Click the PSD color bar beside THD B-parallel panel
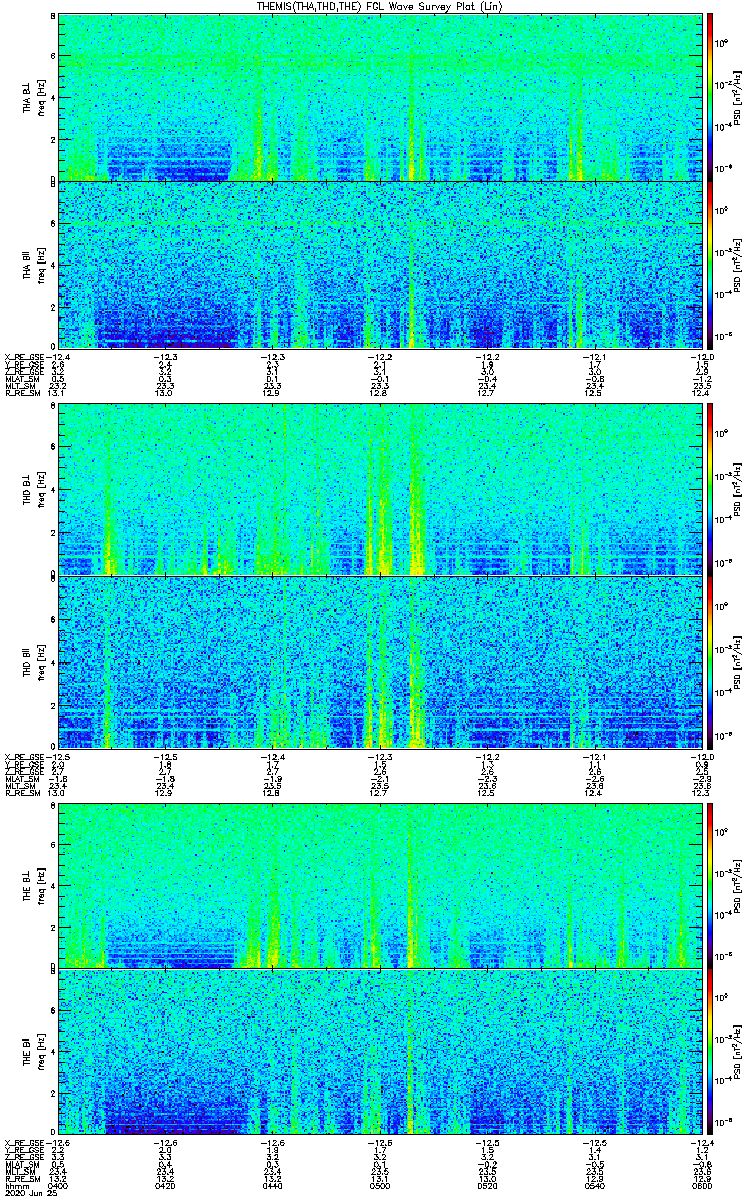 pyautogui.click(x=711, y=662)
